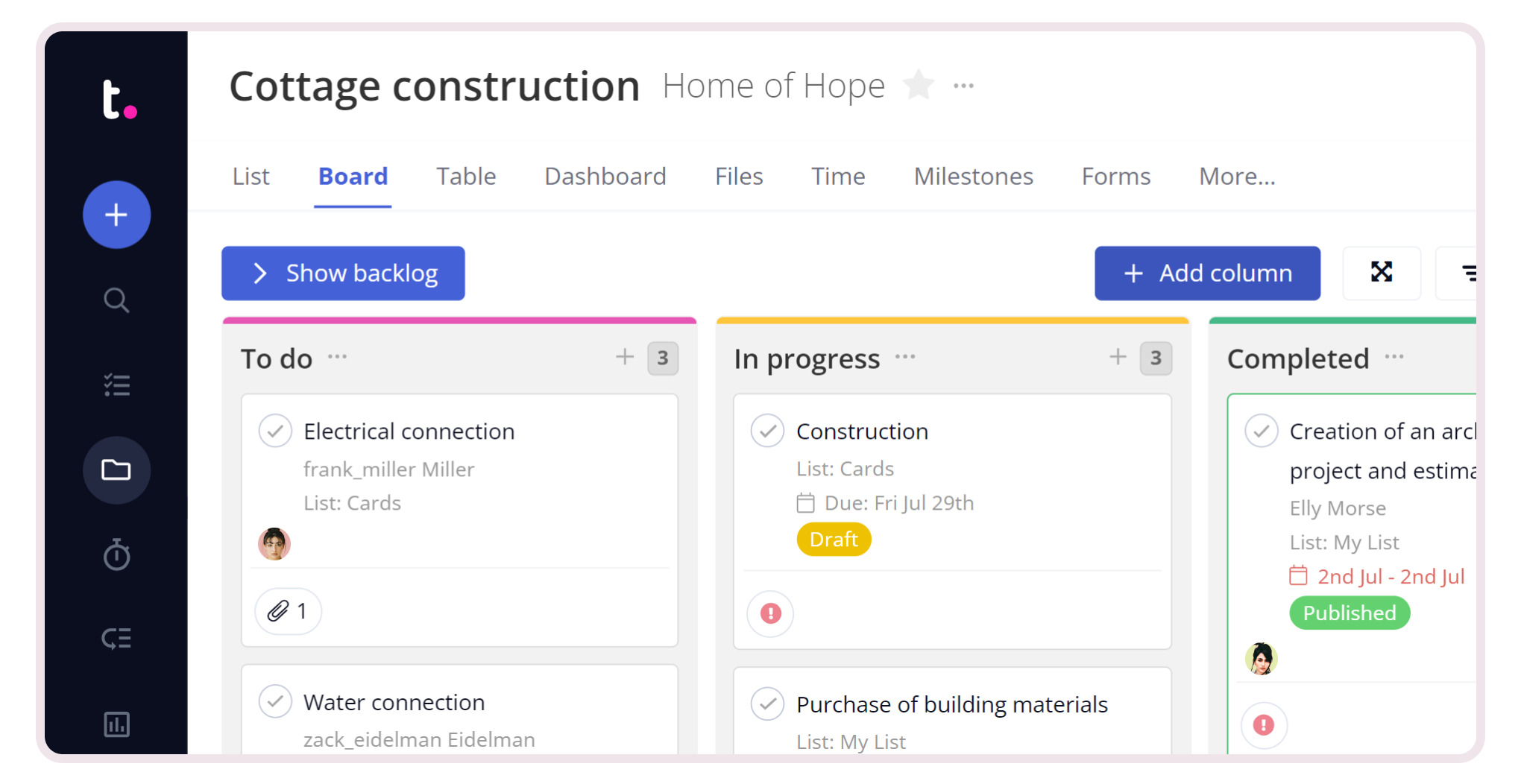
Task: Click the Add column button
Action: pyautogui.click(x=1206, y=274)
